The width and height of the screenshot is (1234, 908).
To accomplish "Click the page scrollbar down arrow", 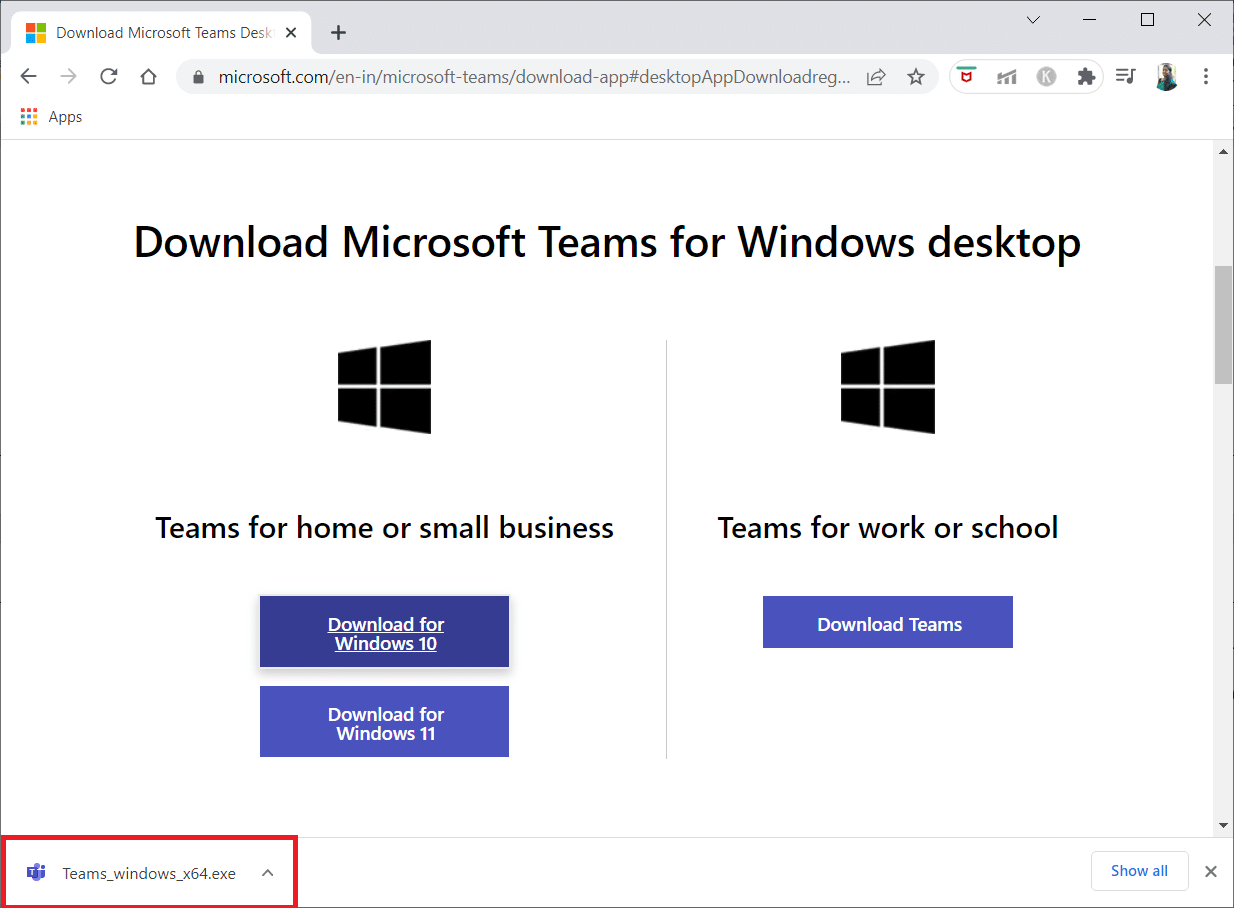I will 1223,825.
